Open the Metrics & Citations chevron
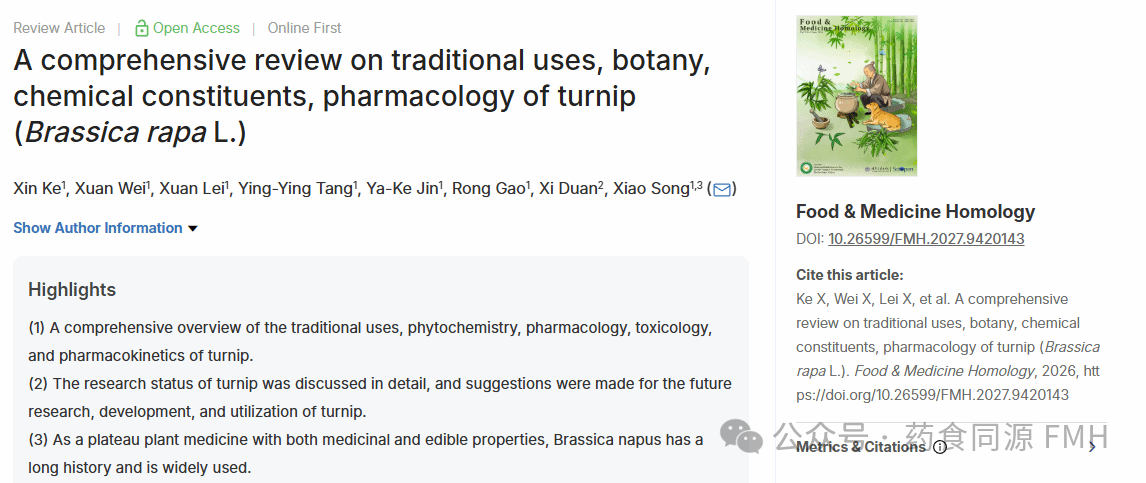Image resolution: width=1146 pixels, height=483 pixels. [1092, 447]
